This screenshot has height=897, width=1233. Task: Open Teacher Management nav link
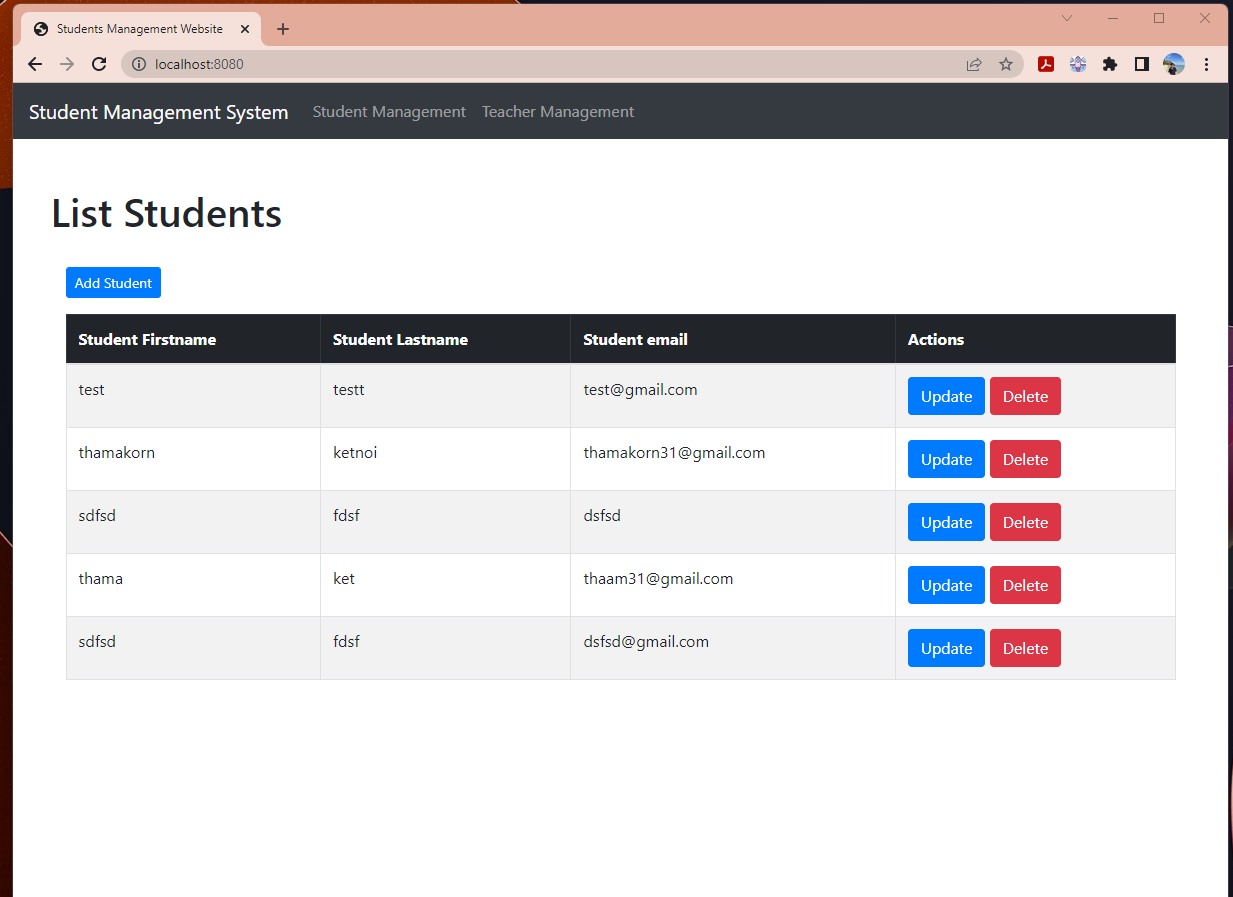pos(558,112)
